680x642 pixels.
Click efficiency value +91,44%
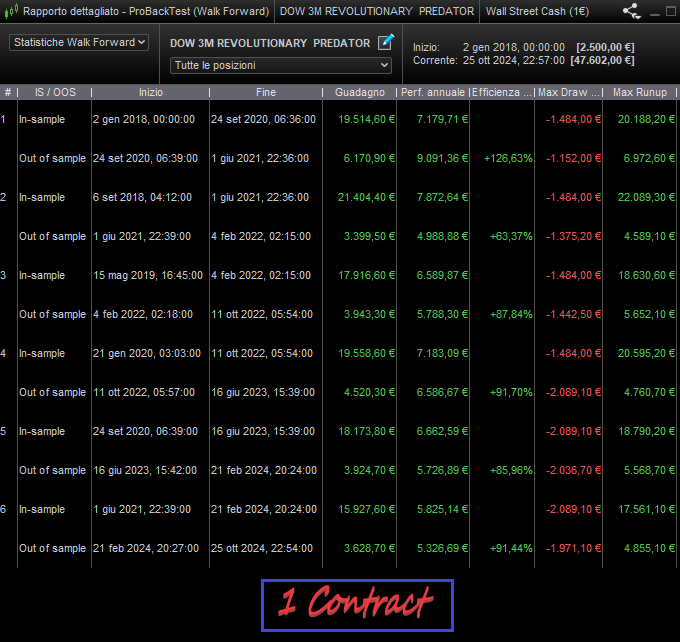coord(511,549)
